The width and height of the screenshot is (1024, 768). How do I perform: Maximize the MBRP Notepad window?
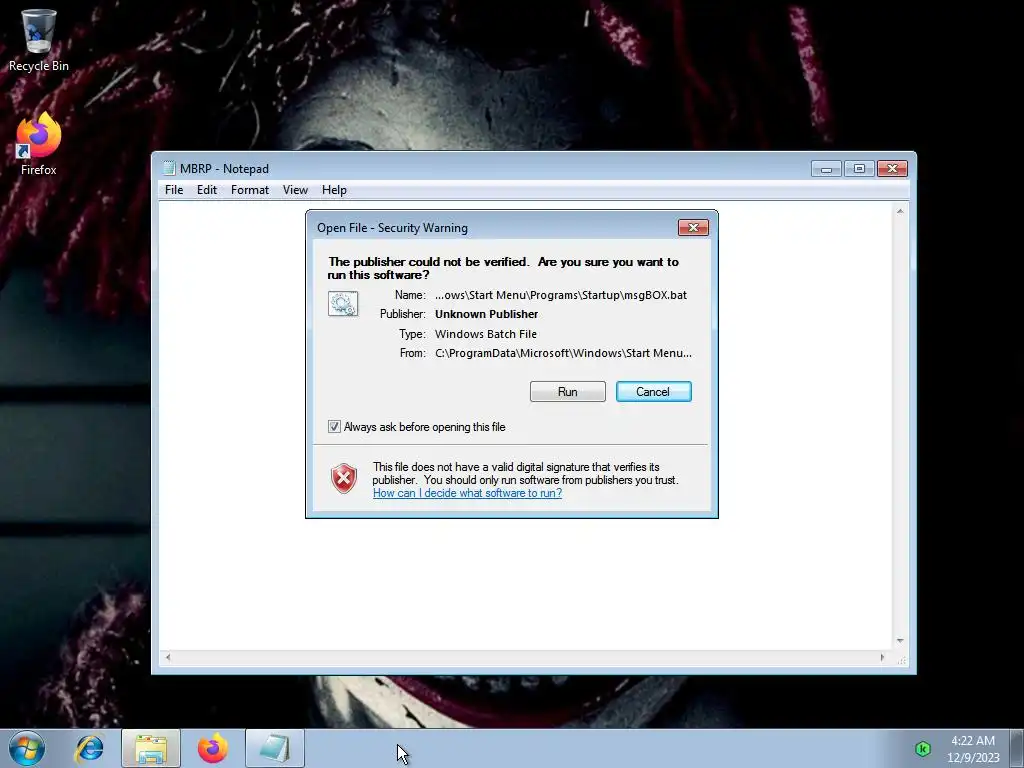[859, 168]
